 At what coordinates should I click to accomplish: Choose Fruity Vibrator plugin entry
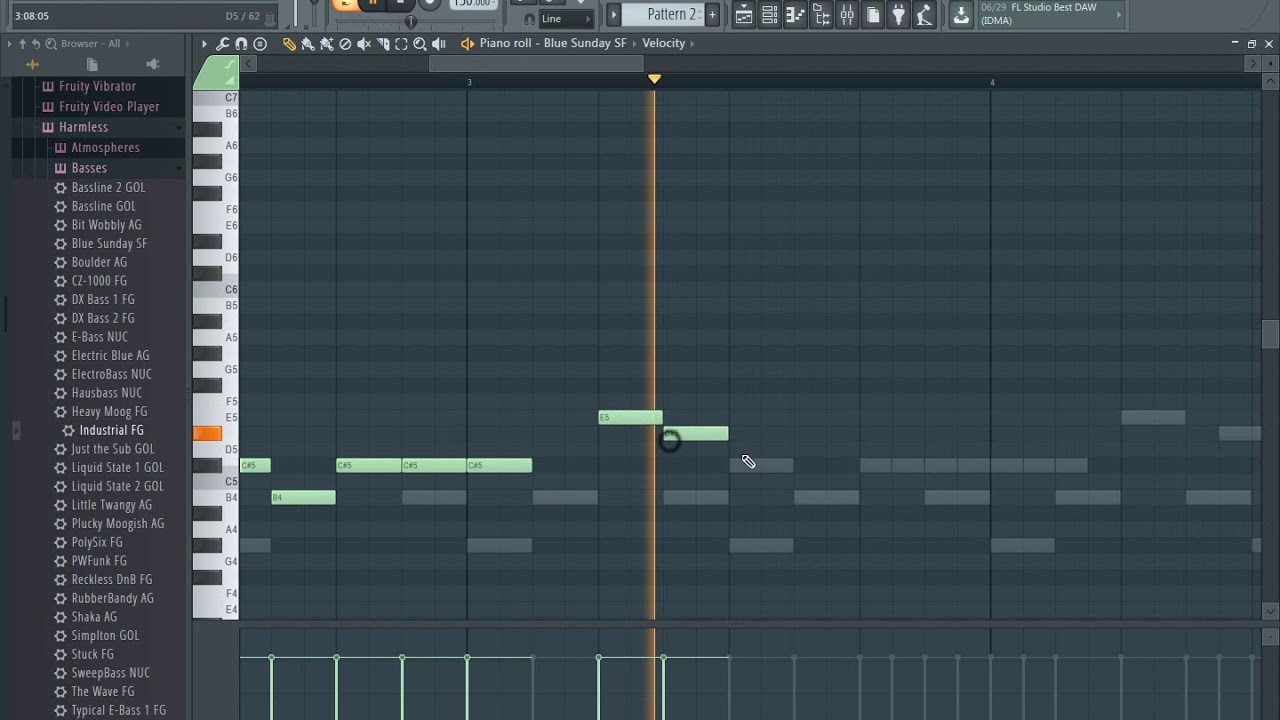97,86
